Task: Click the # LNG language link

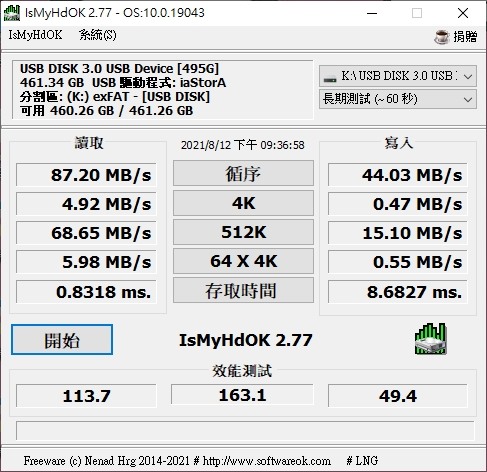Action: (362, 461)
